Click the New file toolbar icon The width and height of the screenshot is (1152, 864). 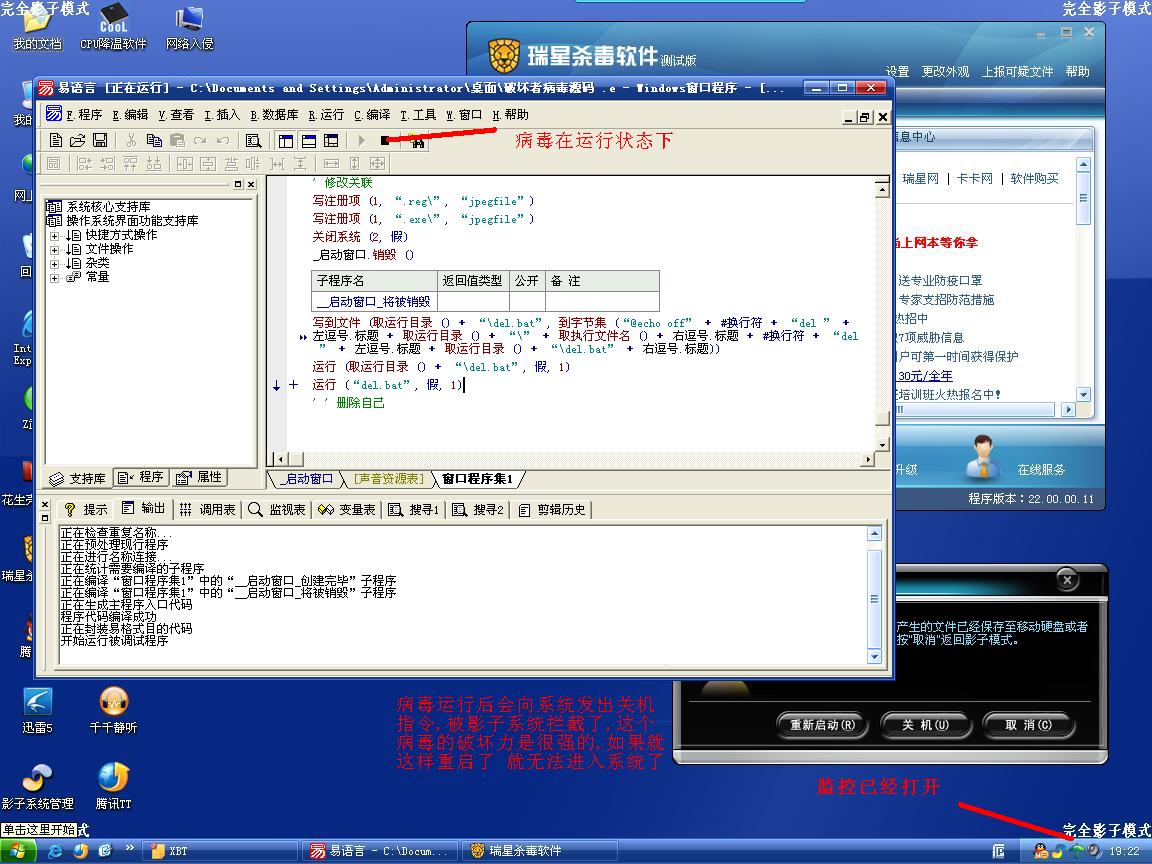coord(56,140)
